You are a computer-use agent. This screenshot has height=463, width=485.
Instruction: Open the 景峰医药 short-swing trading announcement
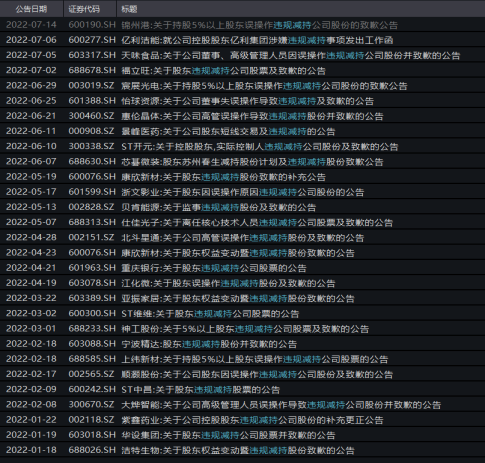coord(228,131)
